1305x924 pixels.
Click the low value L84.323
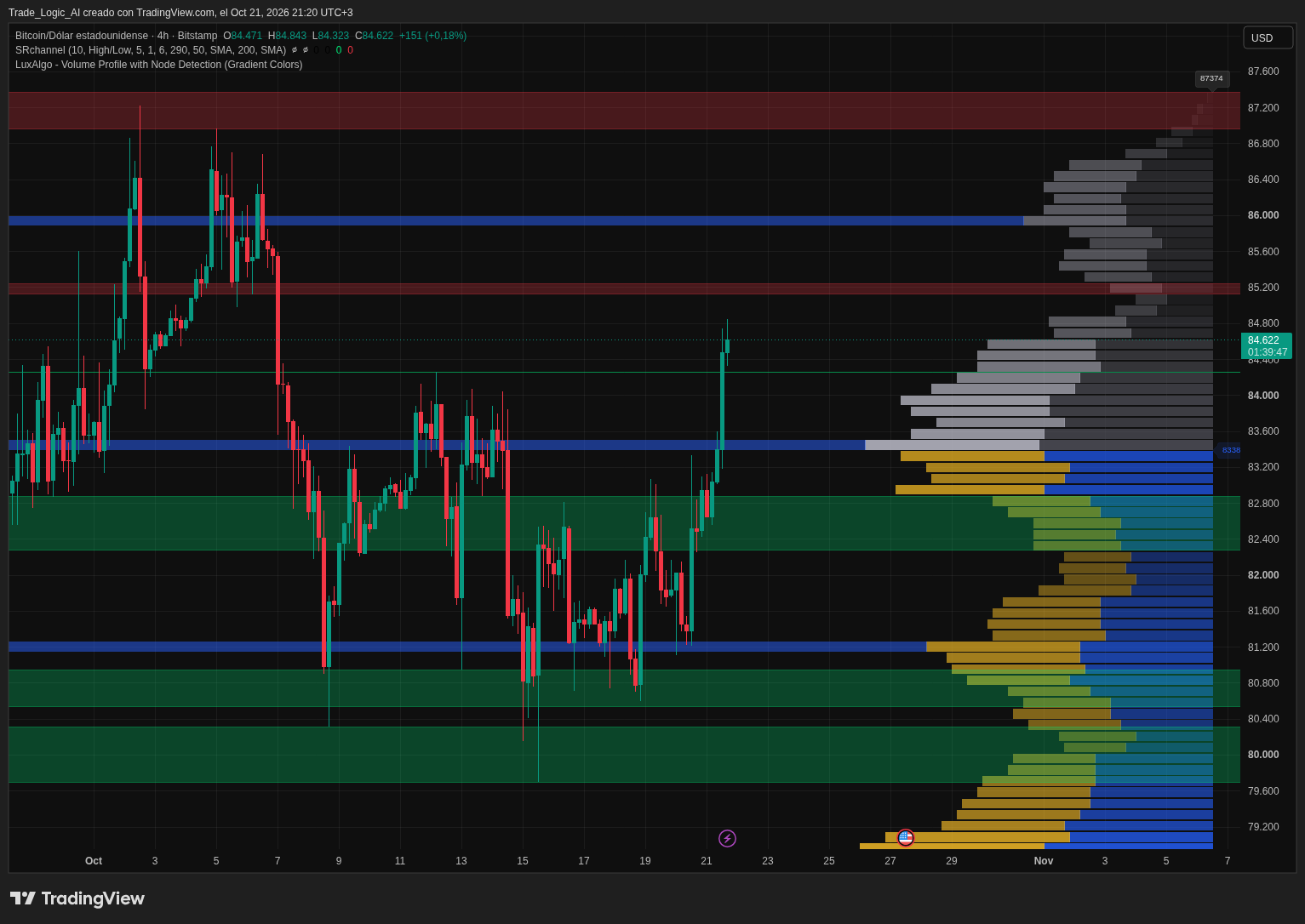pos(330,36)
